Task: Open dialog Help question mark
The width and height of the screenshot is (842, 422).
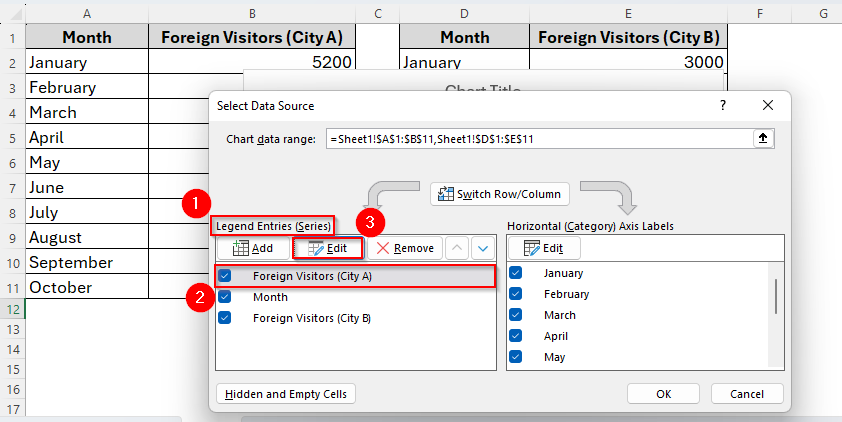Action: 723,105
